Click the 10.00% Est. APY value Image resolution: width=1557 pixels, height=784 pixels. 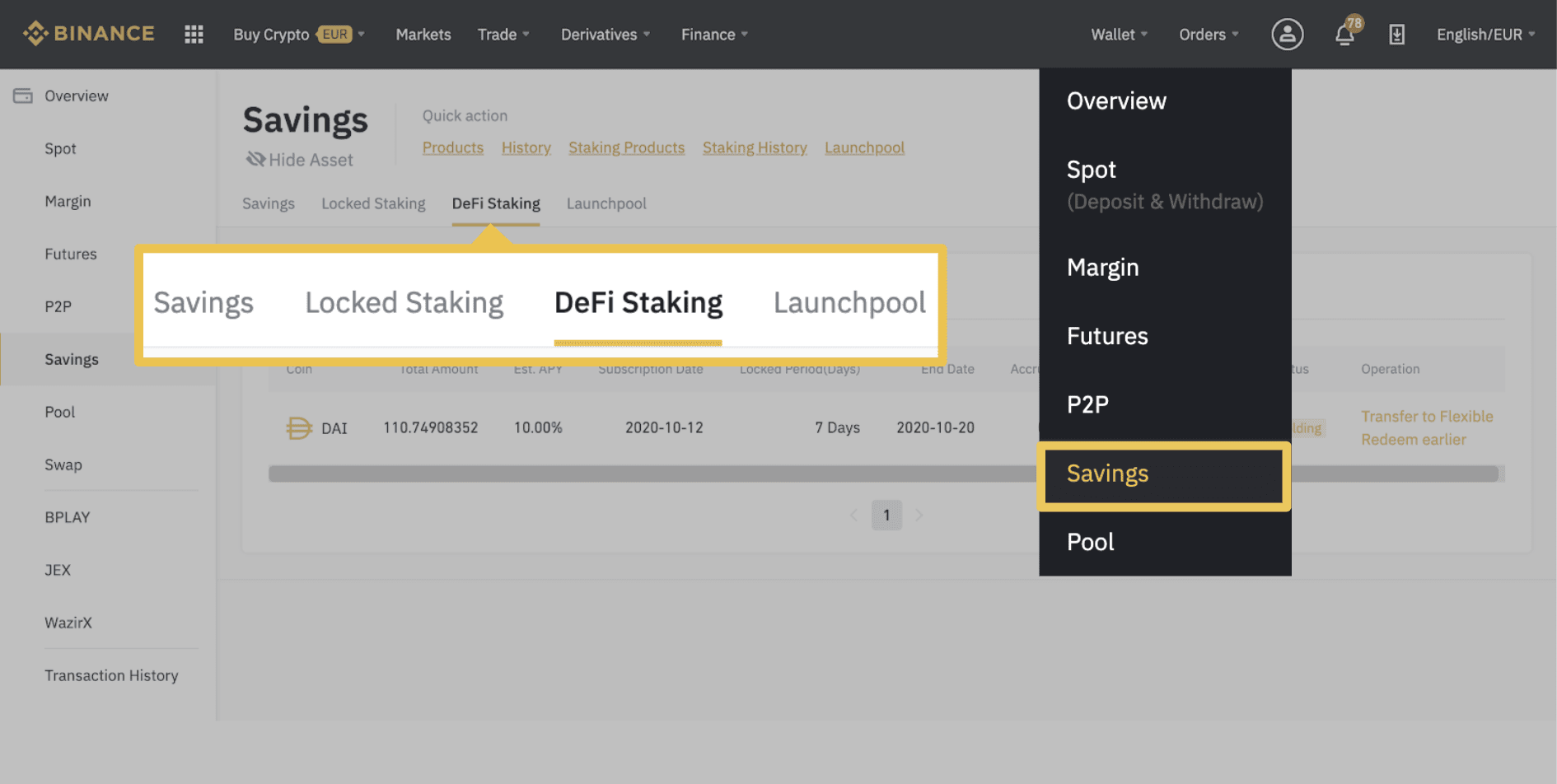(538, 428)
